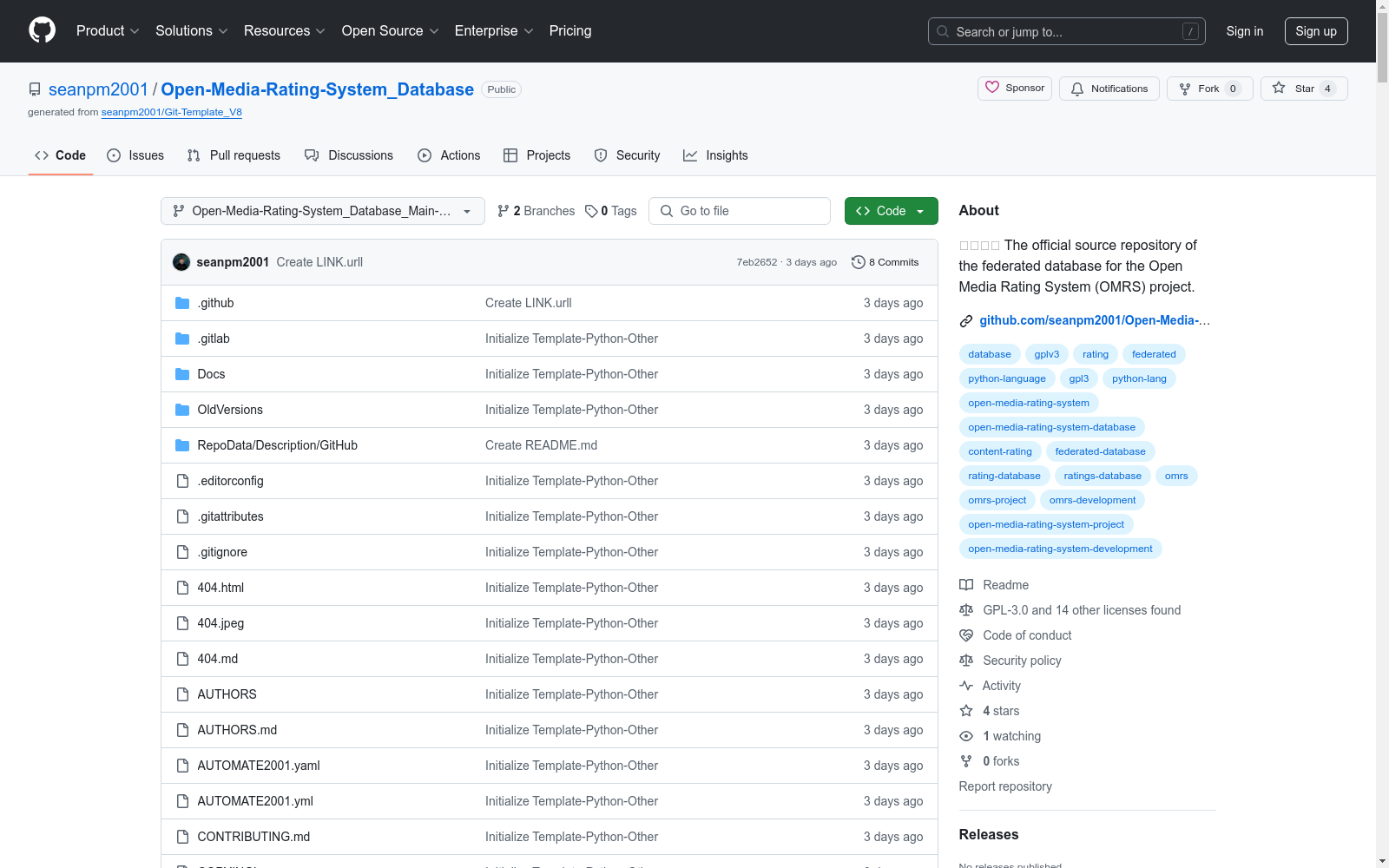The width and height of the screenshot is (1389, 868).
Task: Open GitHub home via Octocat logo
Action: point(42,30)
